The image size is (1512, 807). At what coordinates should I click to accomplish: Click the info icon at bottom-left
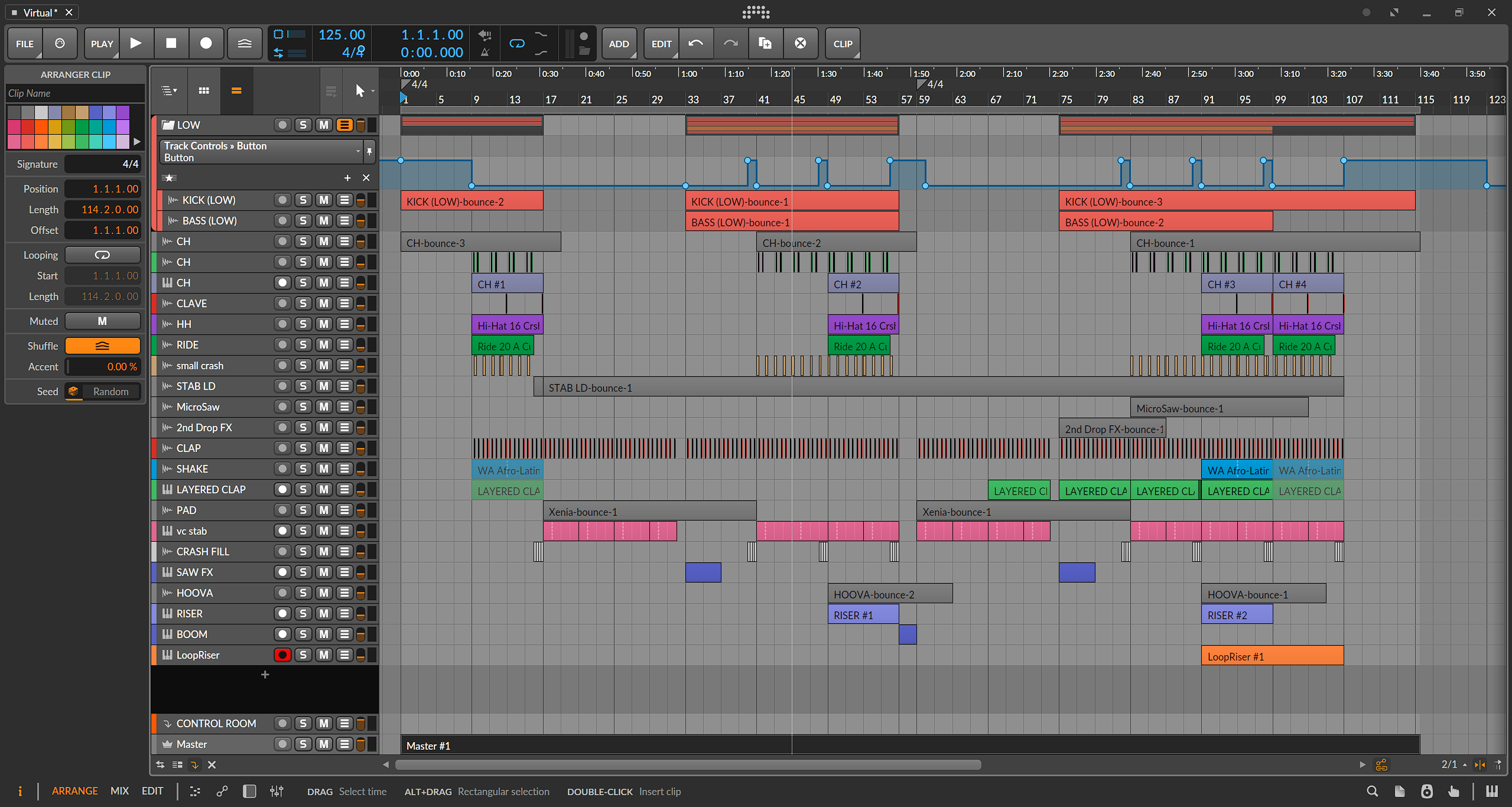(x=20, y=792)
